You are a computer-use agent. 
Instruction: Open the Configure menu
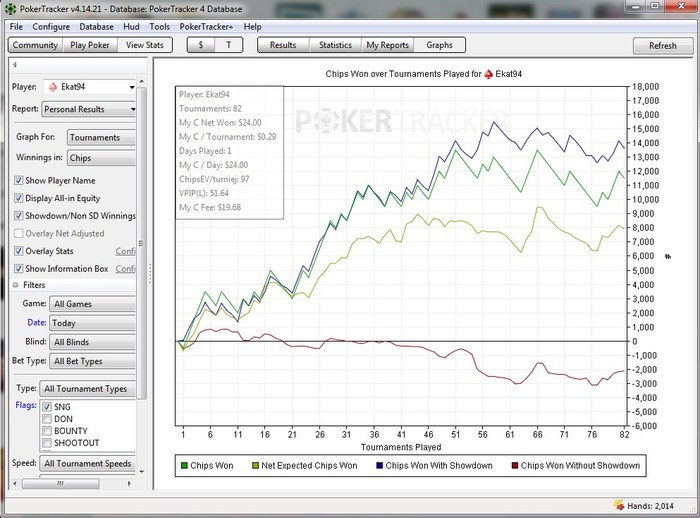tap(51, 27)
